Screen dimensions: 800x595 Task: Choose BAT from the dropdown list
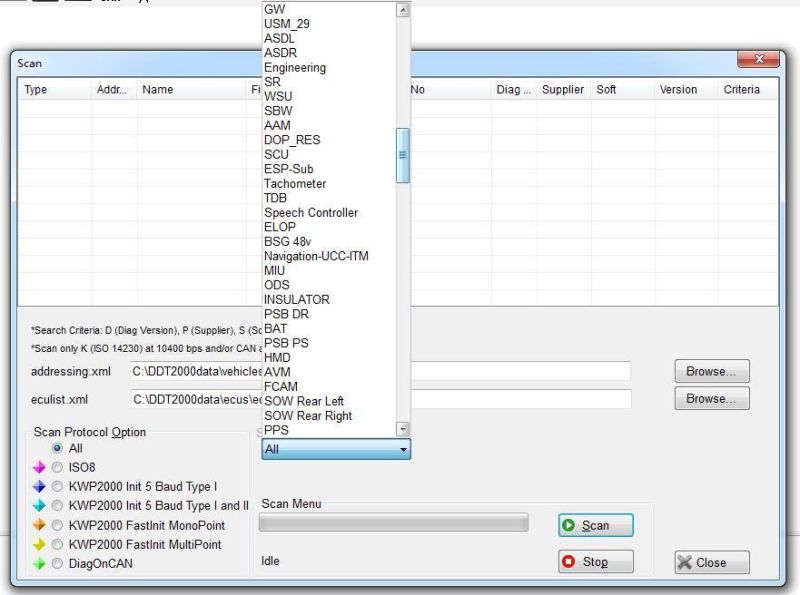click(x=329, y=329)
